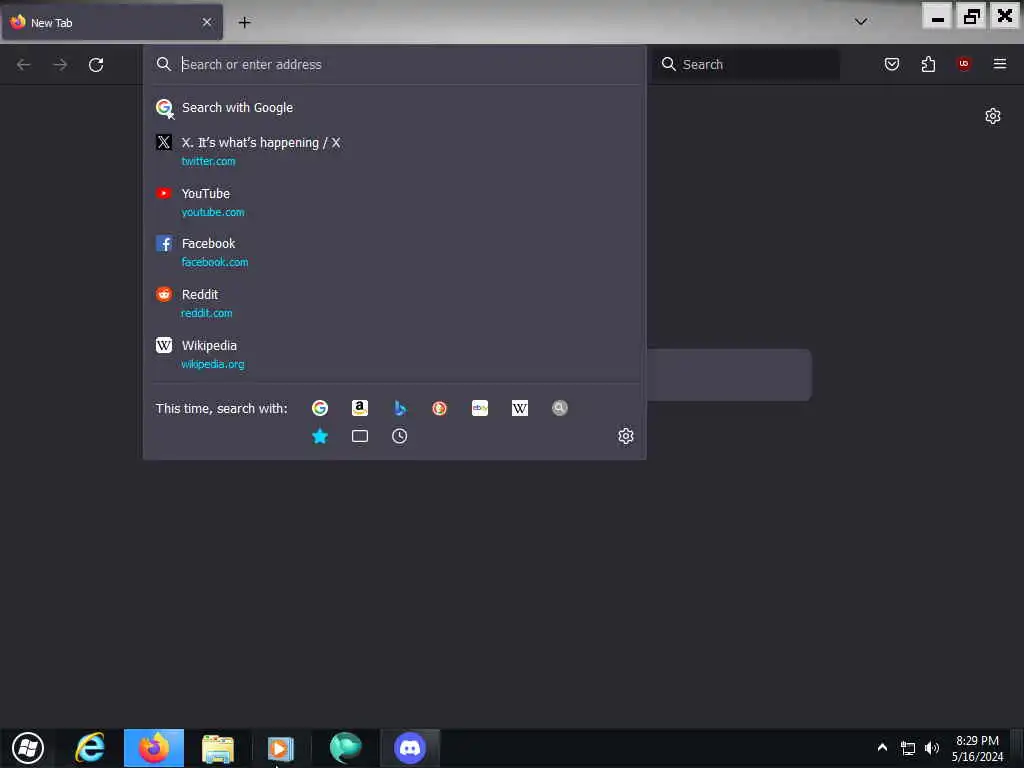Open Discord from the taskbar
This screenshot has height=768, width=1024.
click(x=410, y=748)
